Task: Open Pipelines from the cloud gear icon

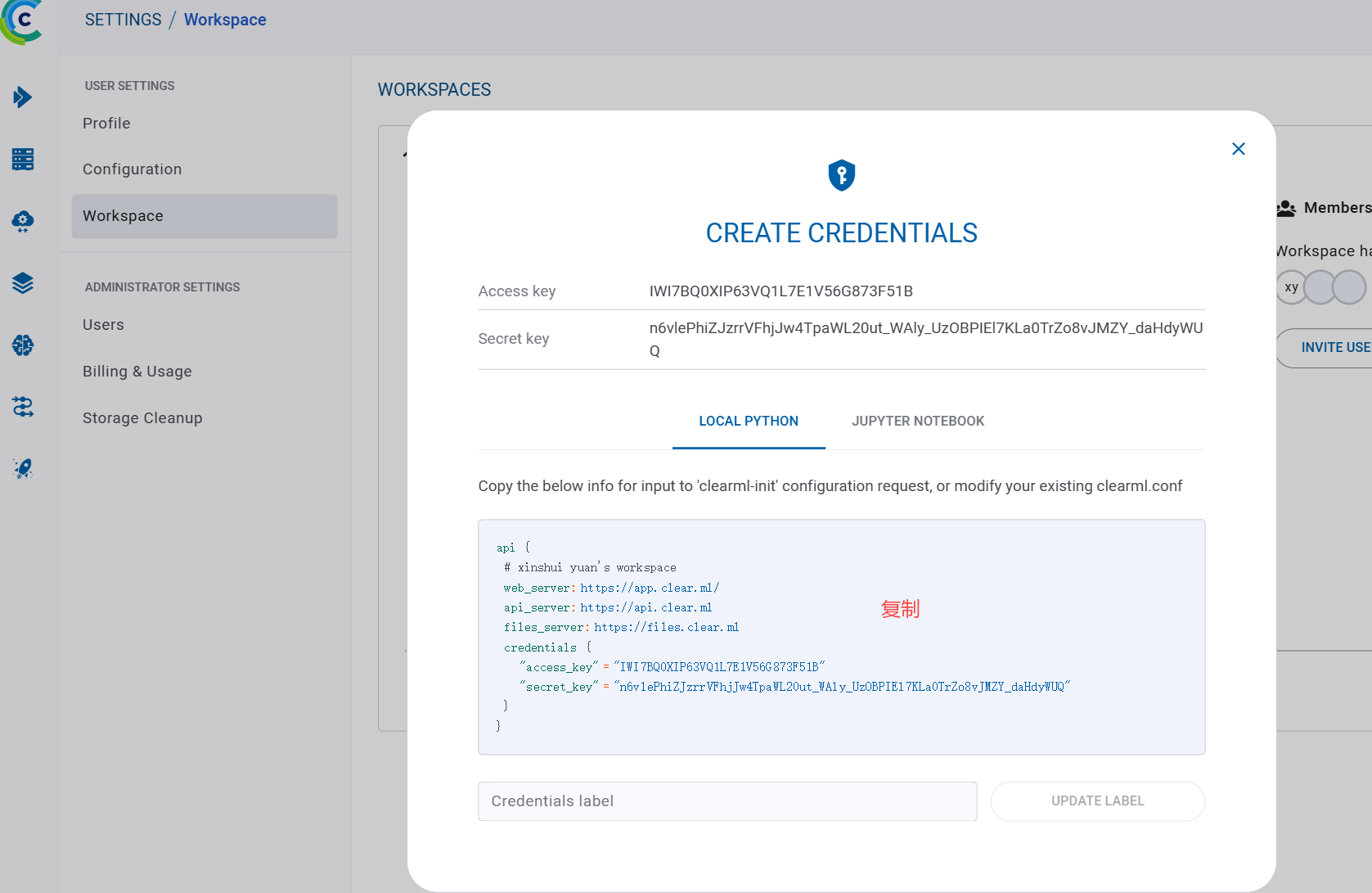Action: coord(23,221)
